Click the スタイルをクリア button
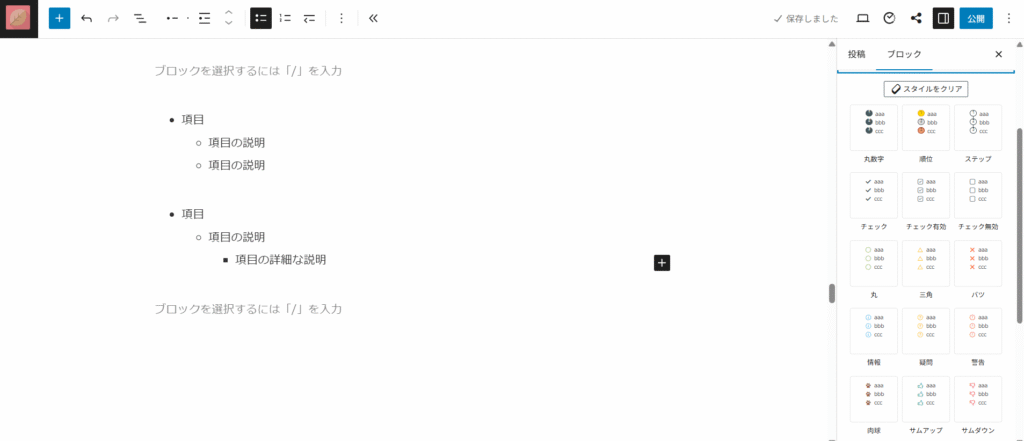This screenshot has height=441, width=1024. (925, 89)
